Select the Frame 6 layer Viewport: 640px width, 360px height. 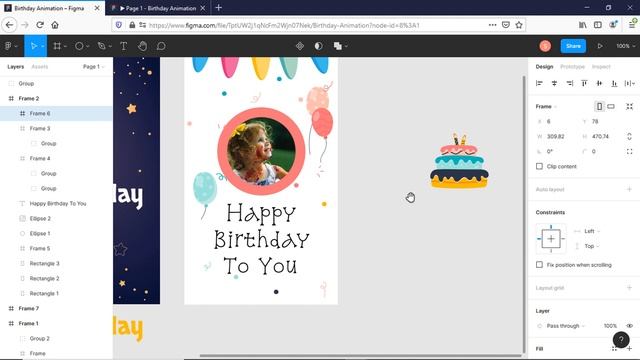(x=56, y=113)
